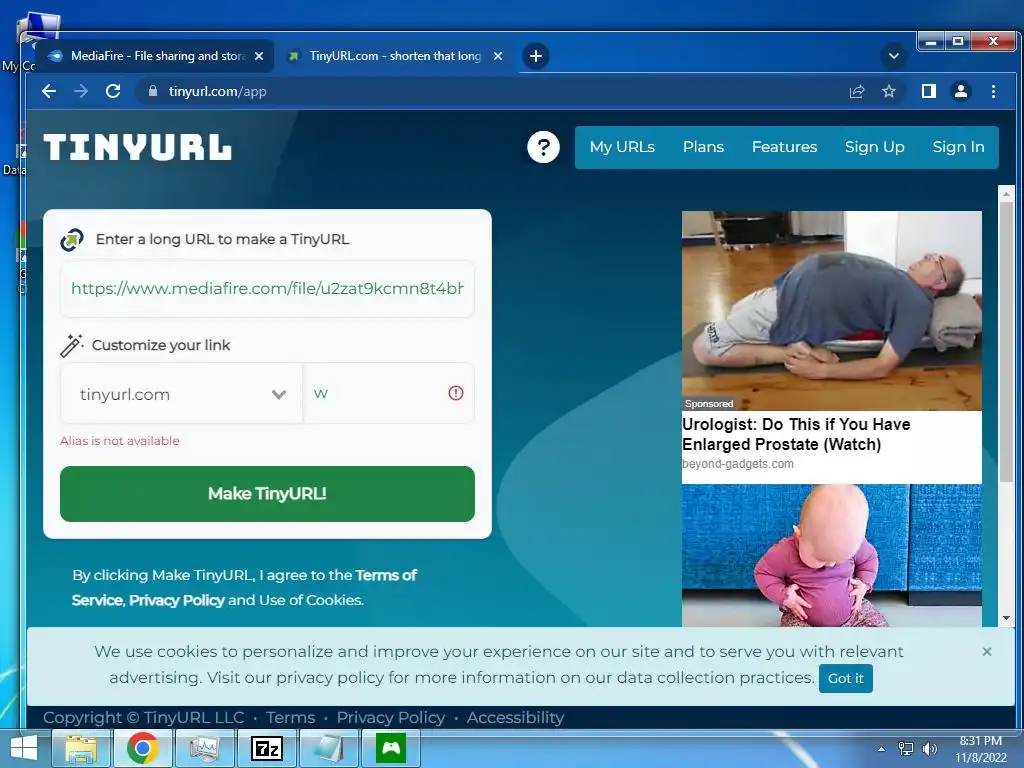Click the share page icon in address bar

[857, 91]
